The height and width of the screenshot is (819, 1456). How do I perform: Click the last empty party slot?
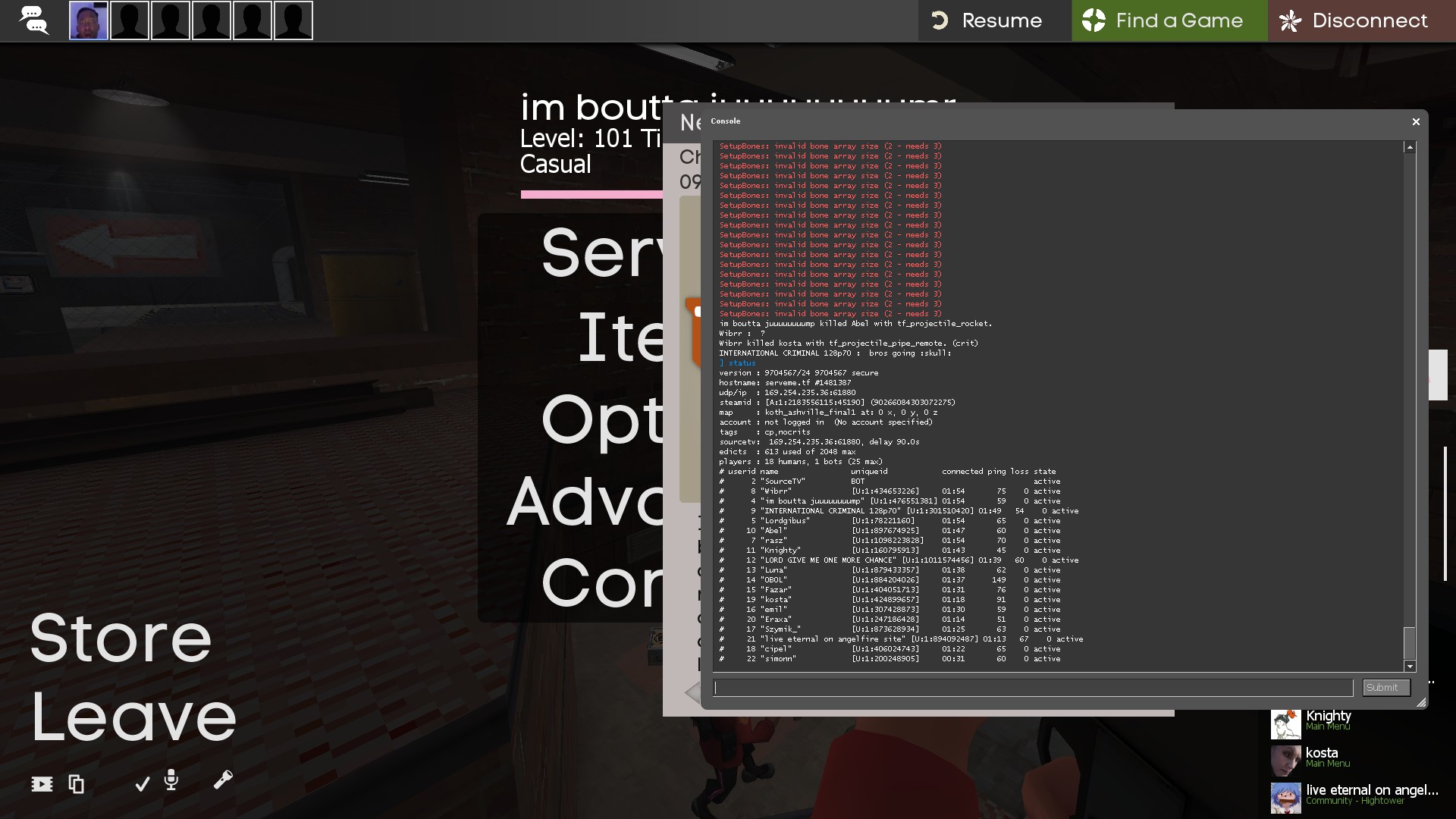(x=293, y=20)
